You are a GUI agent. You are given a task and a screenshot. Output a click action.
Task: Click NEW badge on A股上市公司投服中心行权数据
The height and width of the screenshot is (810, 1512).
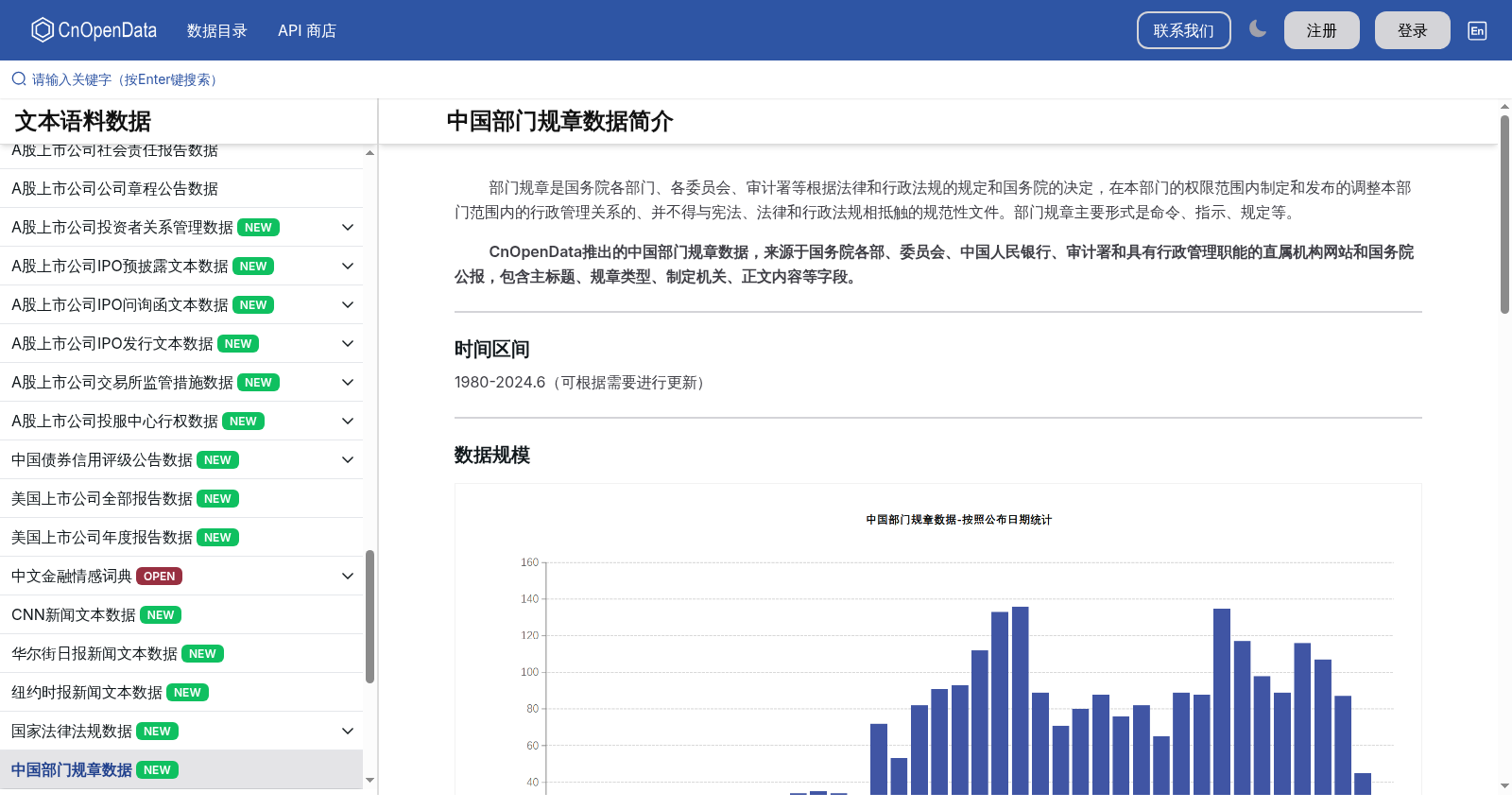click(x=243, y=422)
